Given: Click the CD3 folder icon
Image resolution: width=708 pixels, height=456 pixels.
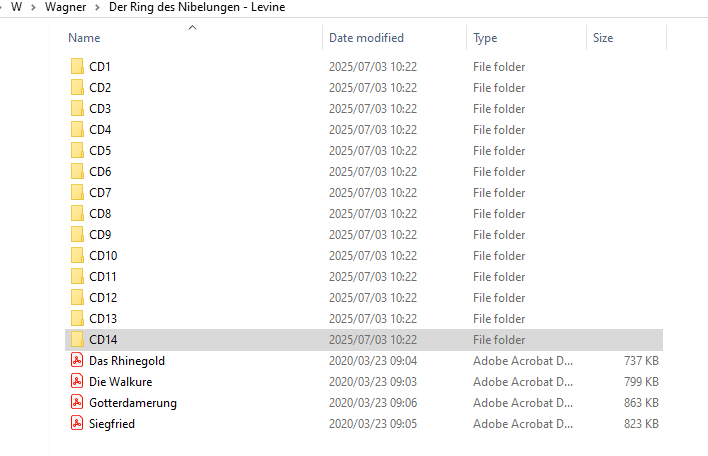Looking at the screenshot, I should (x=77, y=109).
